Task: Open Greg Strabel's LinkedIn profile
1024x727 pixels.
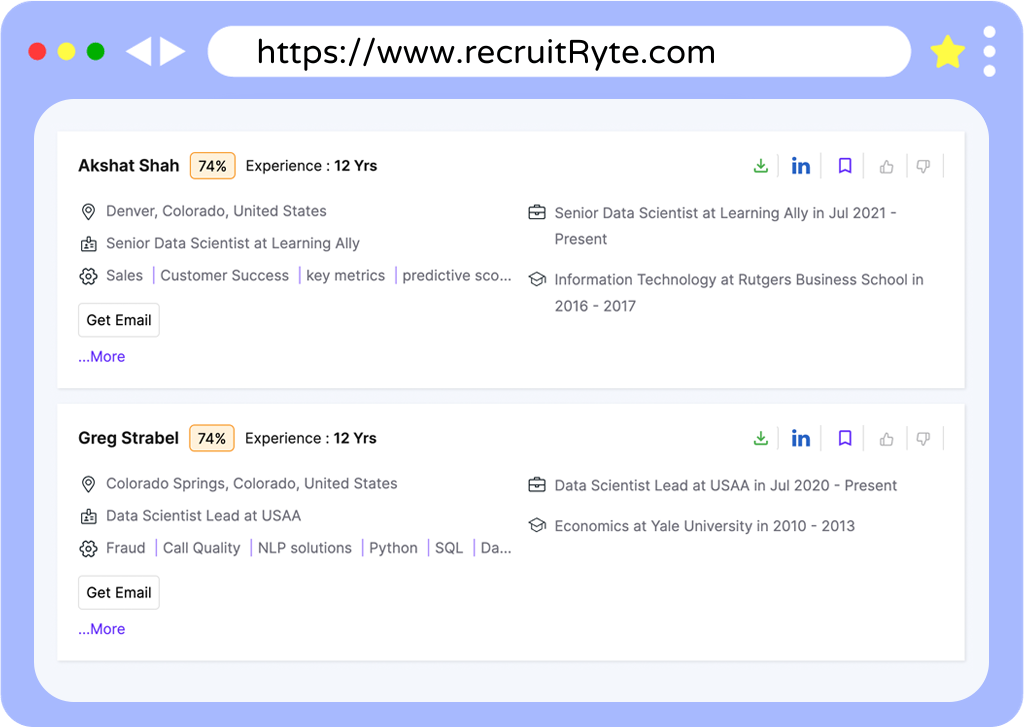Action: point(801,438)
